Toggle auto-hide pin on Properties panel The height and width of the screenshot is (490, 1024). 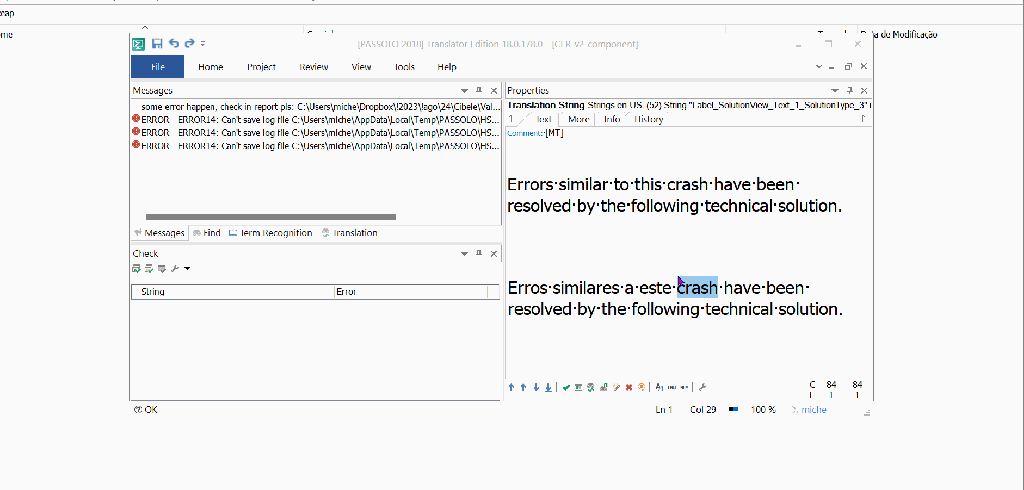pyautogui.click(x=850, y=90)
